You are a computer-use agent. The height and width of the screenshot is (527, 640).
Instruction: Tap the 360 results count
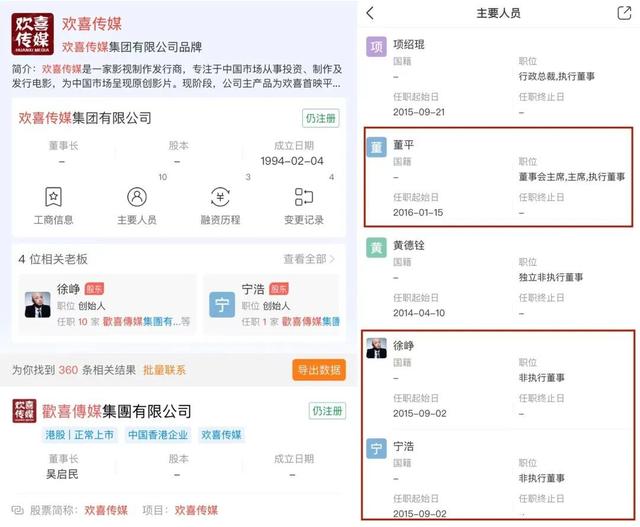[x=68, y=370]
